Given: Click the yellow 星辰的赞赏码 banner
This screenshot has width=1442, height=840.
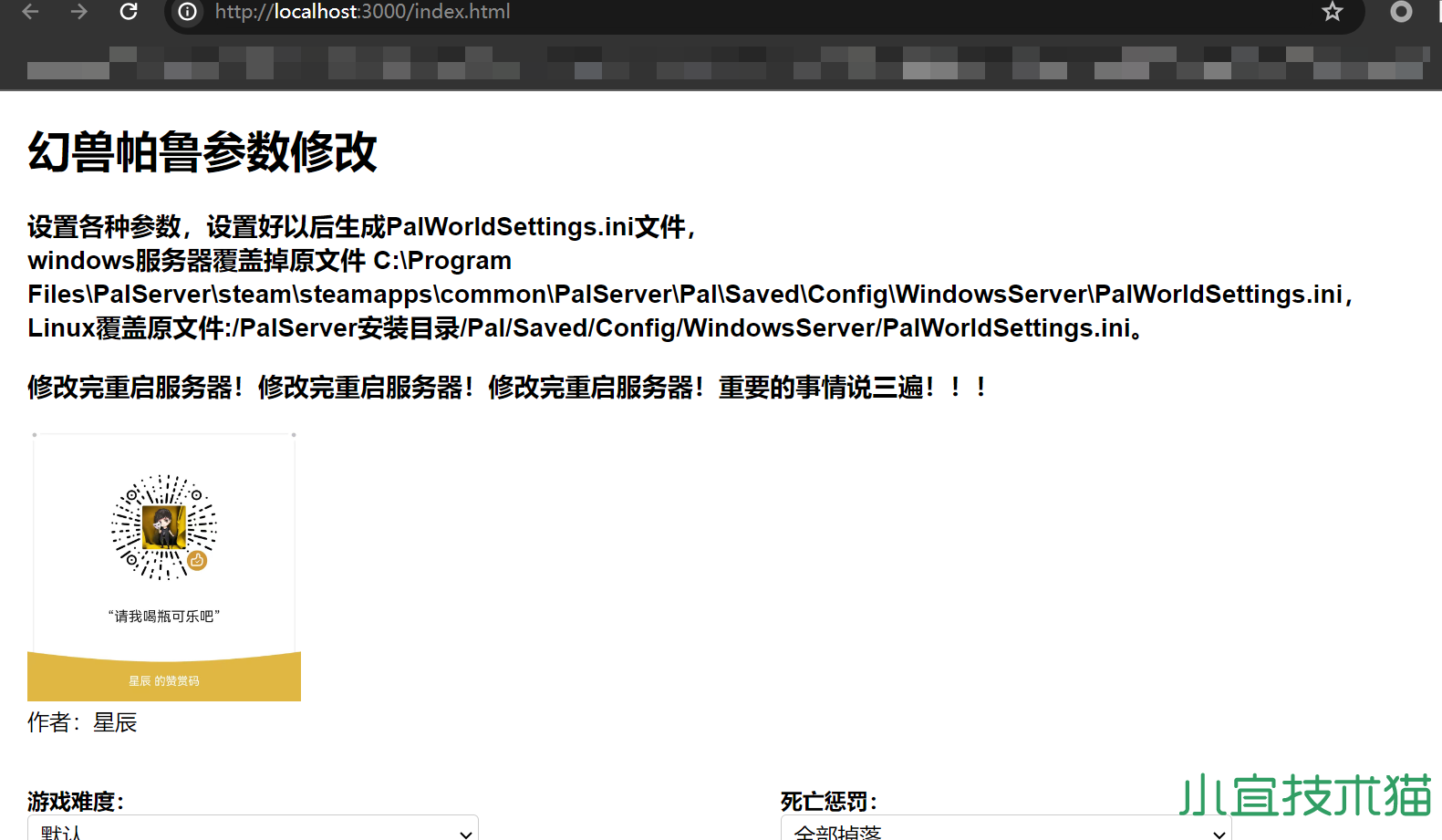Looking at the screenshot, I should pos(164,678).
